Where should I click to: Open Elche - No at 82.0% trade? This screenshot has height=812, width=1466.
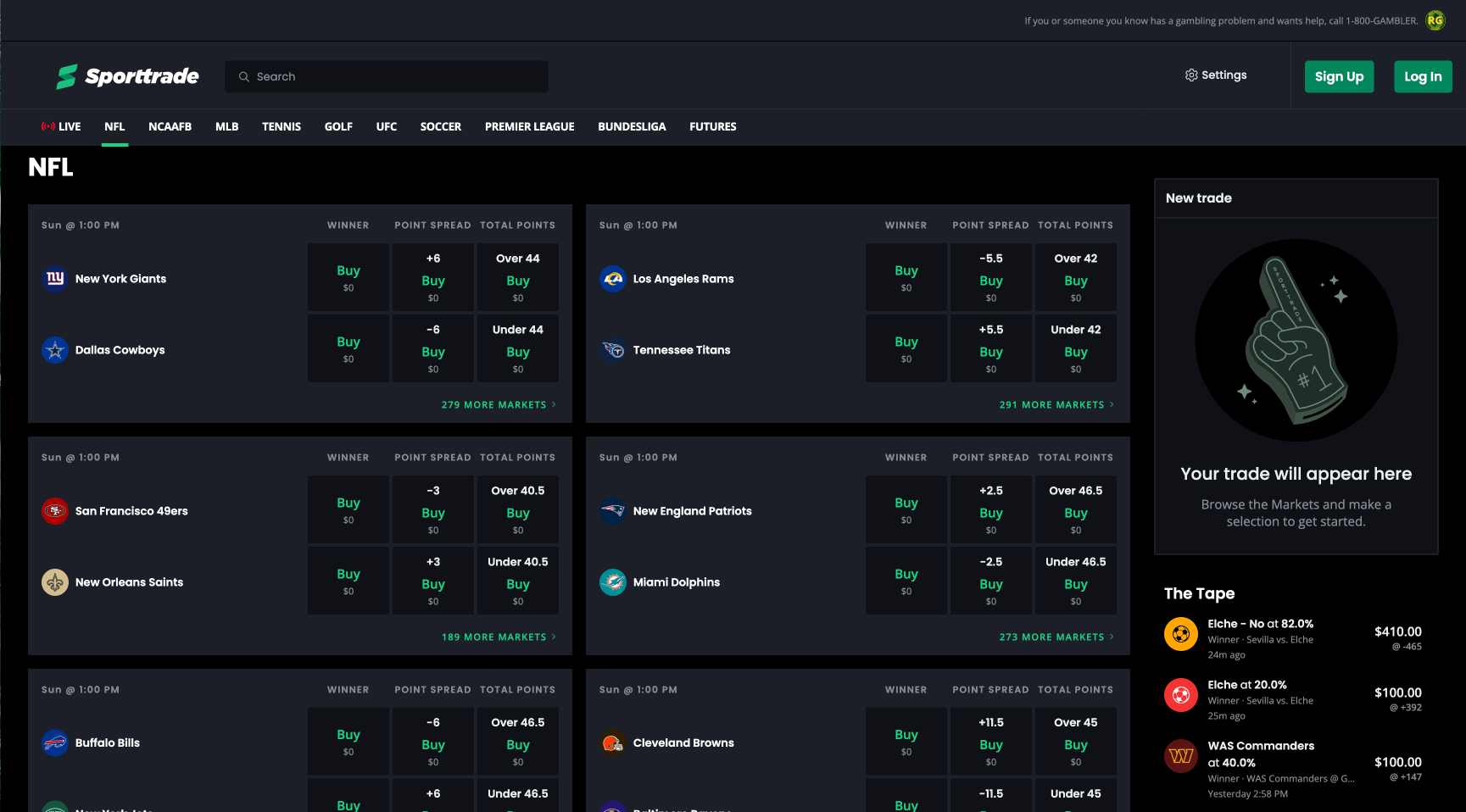1294,638
